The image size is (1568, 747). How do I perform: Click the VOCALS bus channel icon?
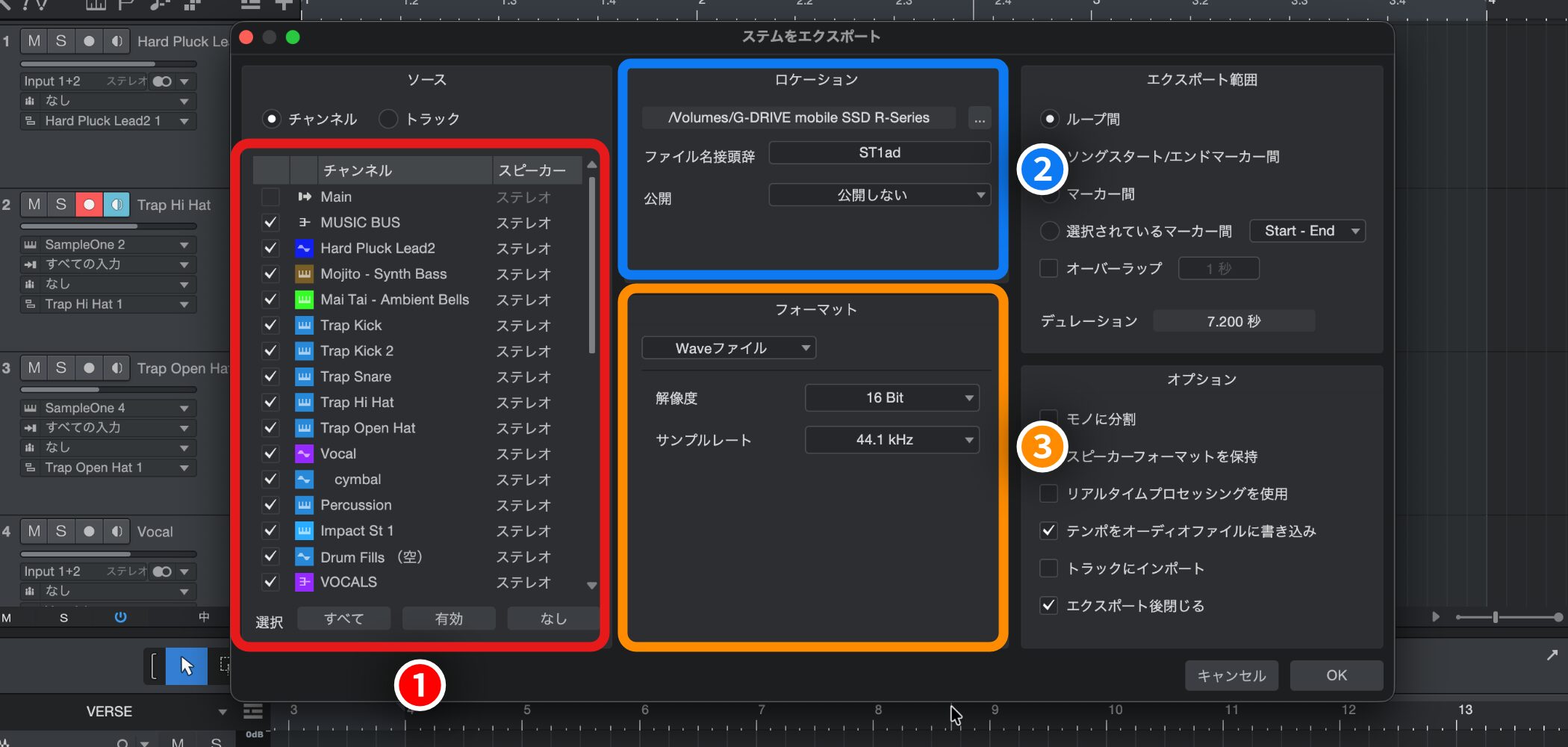304,582
